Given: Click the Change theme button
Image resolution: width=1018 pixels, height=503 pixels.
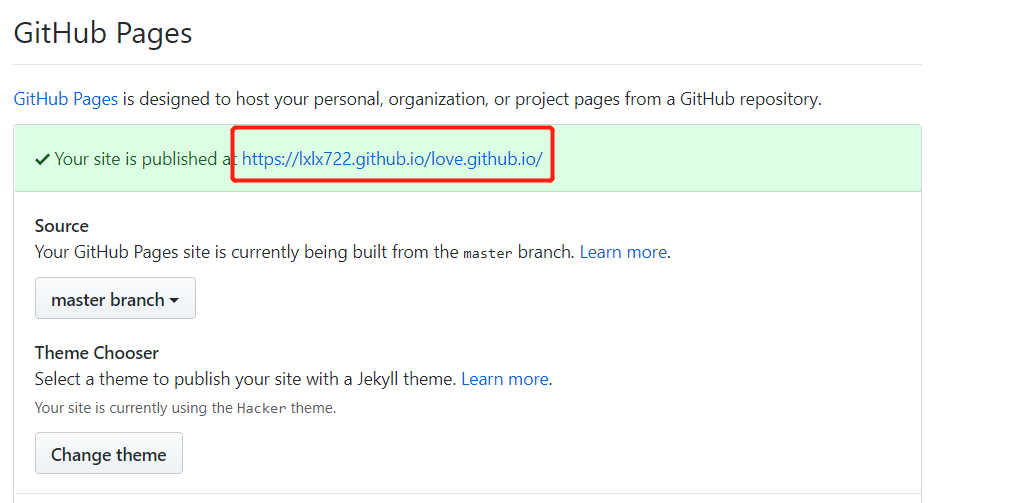Looking at the screenshot, I should click(x=109, y=454).
